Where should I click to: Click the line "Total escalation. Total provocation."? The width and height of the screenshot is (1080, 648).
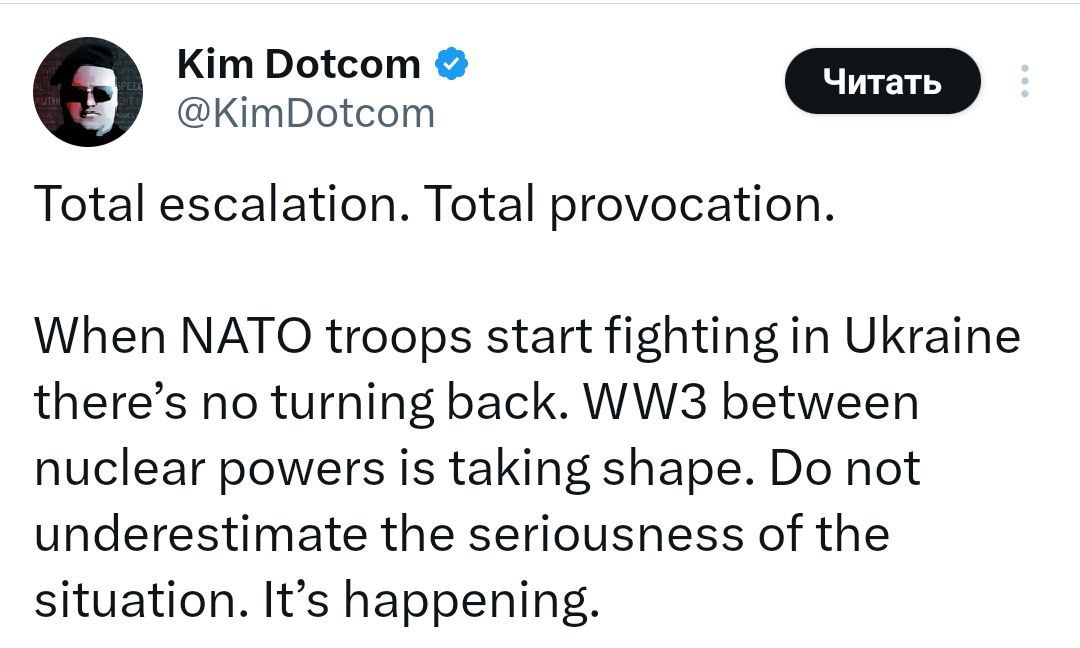[434, 205]
